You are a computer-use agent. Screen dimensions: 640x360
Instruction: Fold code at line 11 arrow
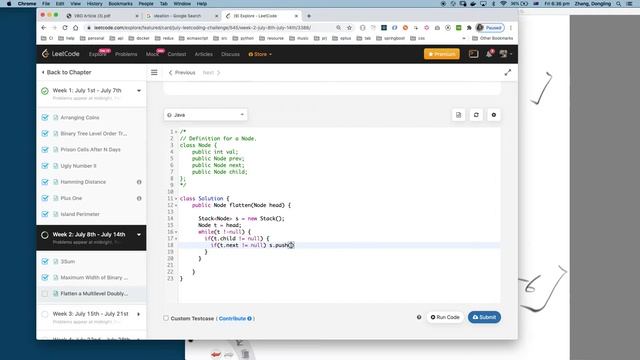pos(176,199)
